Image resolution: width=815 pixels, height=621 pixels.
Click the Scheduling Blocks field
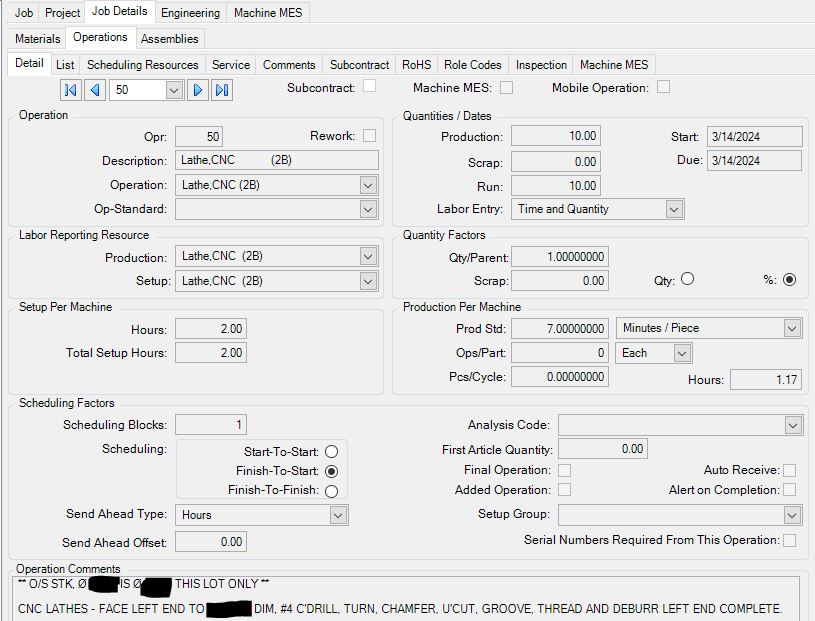[x=211, y=425]
